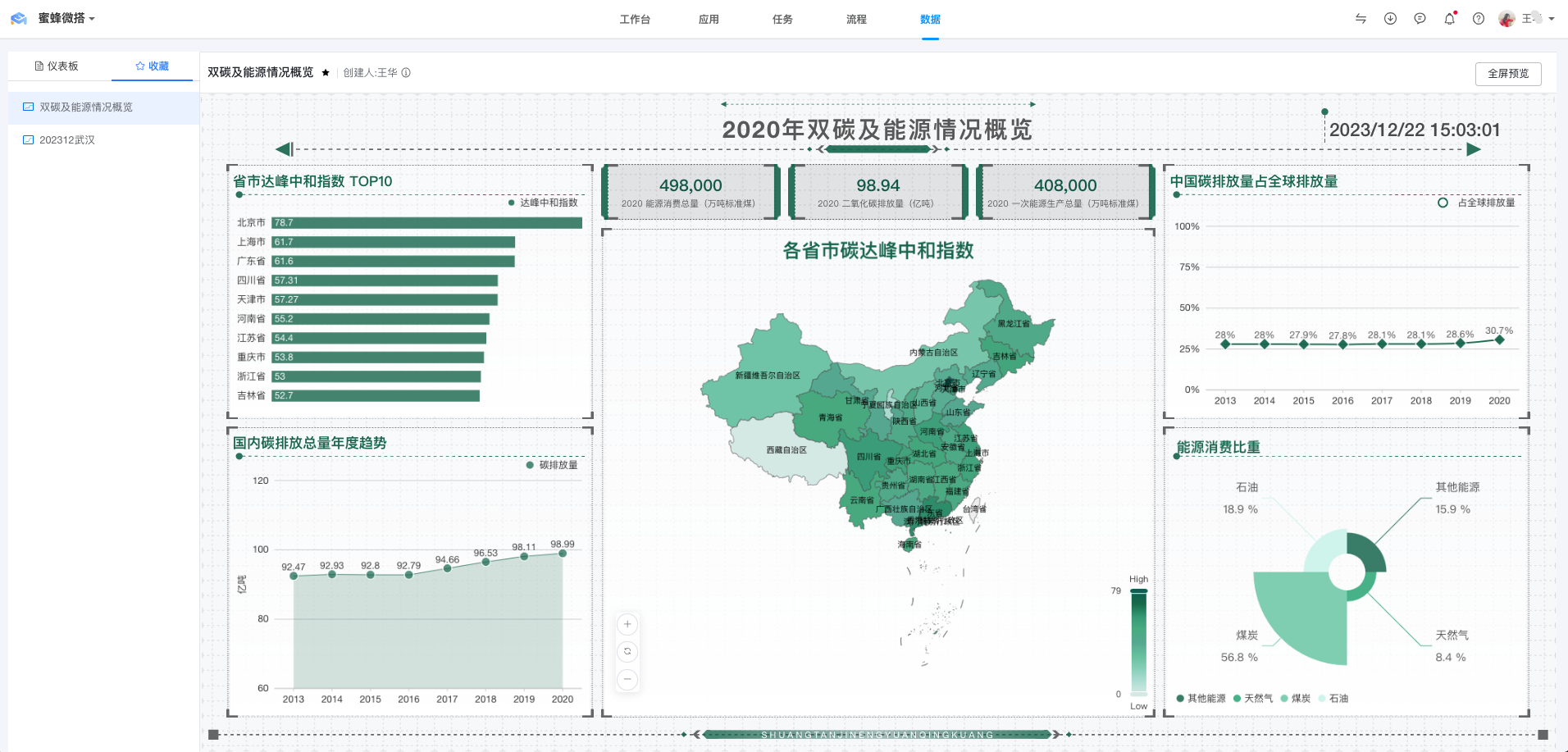Open the 流程 menu in top navigation
This screenshot has width=1568, height=752.
click(x=856, y=20)
